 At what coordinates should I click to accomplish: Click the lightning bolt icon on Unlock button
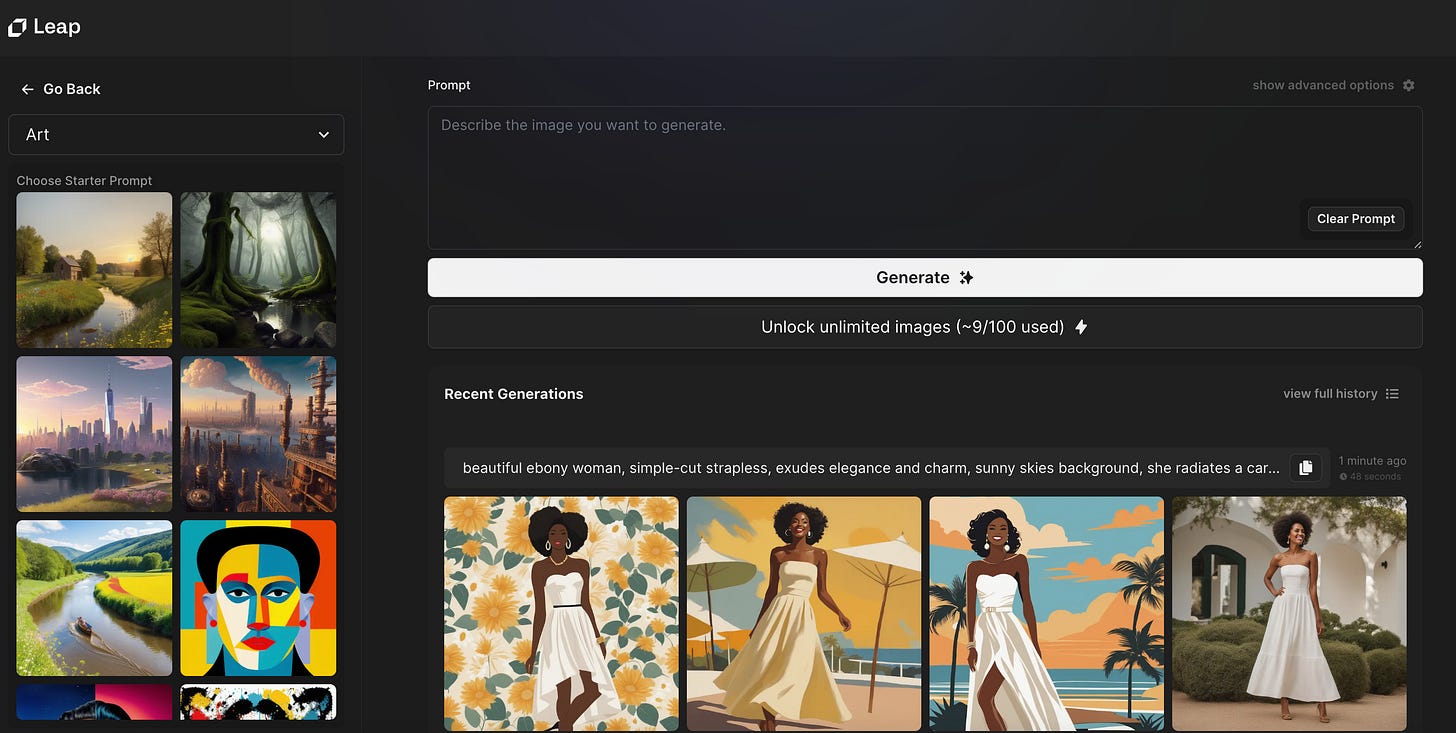pyautogui.click(x=1080, y=327)
